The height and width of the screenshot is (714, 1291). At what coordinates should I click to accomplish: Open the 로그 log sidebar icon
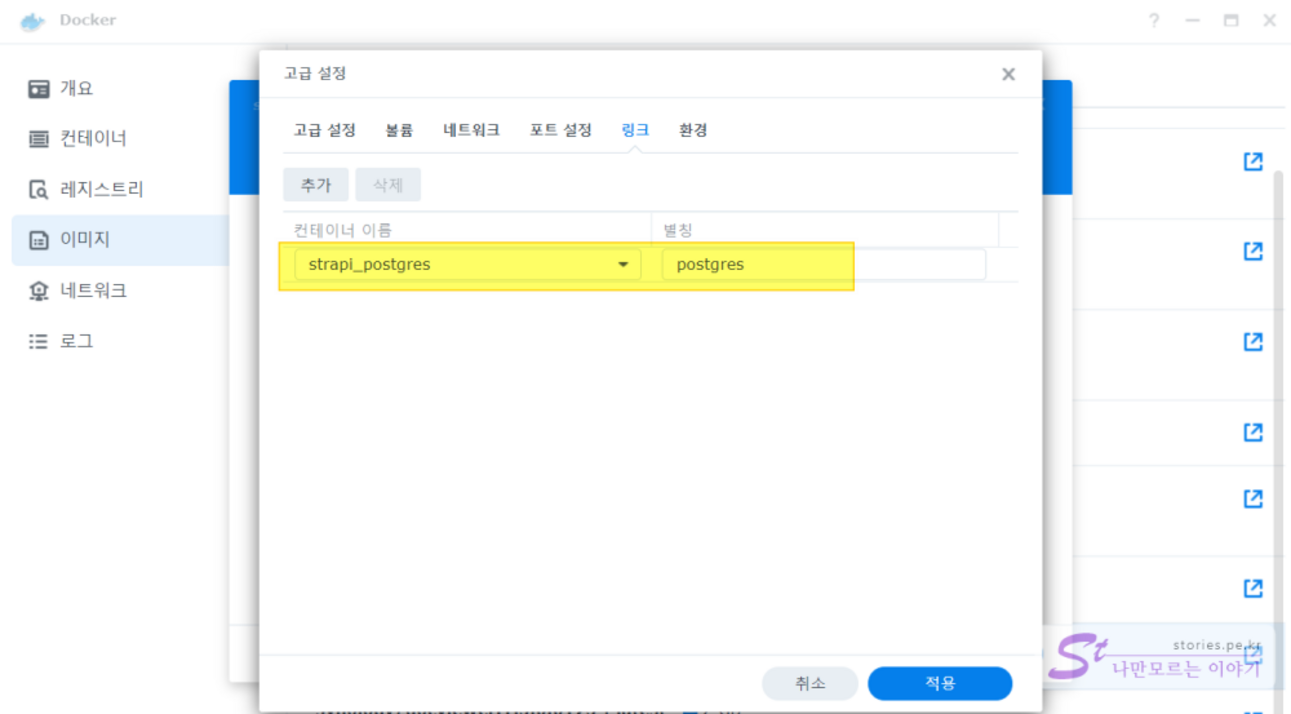click(39, 342)
